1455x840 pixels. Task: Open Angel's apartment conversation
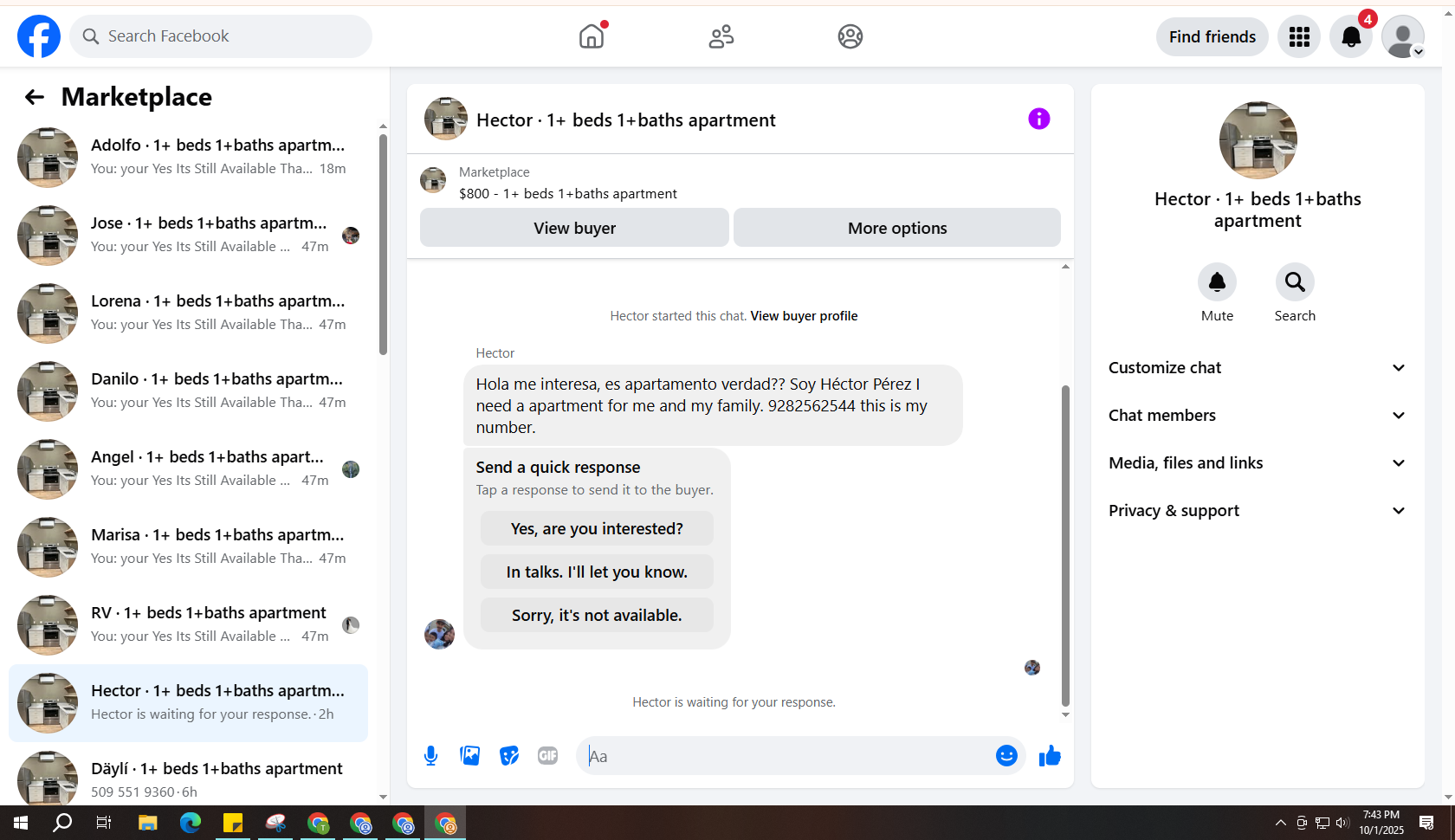(x=188, y=469)
